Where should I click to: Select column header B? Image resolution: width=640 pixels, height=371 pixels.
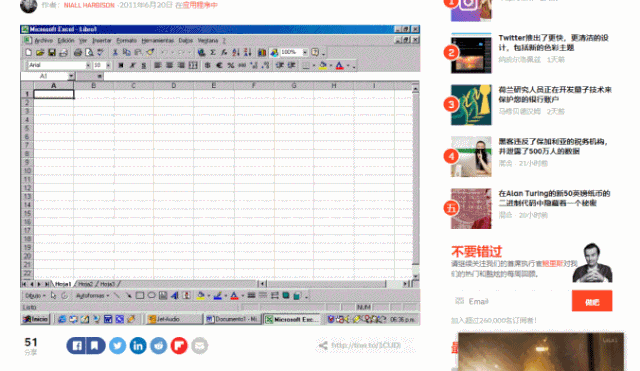93,85
